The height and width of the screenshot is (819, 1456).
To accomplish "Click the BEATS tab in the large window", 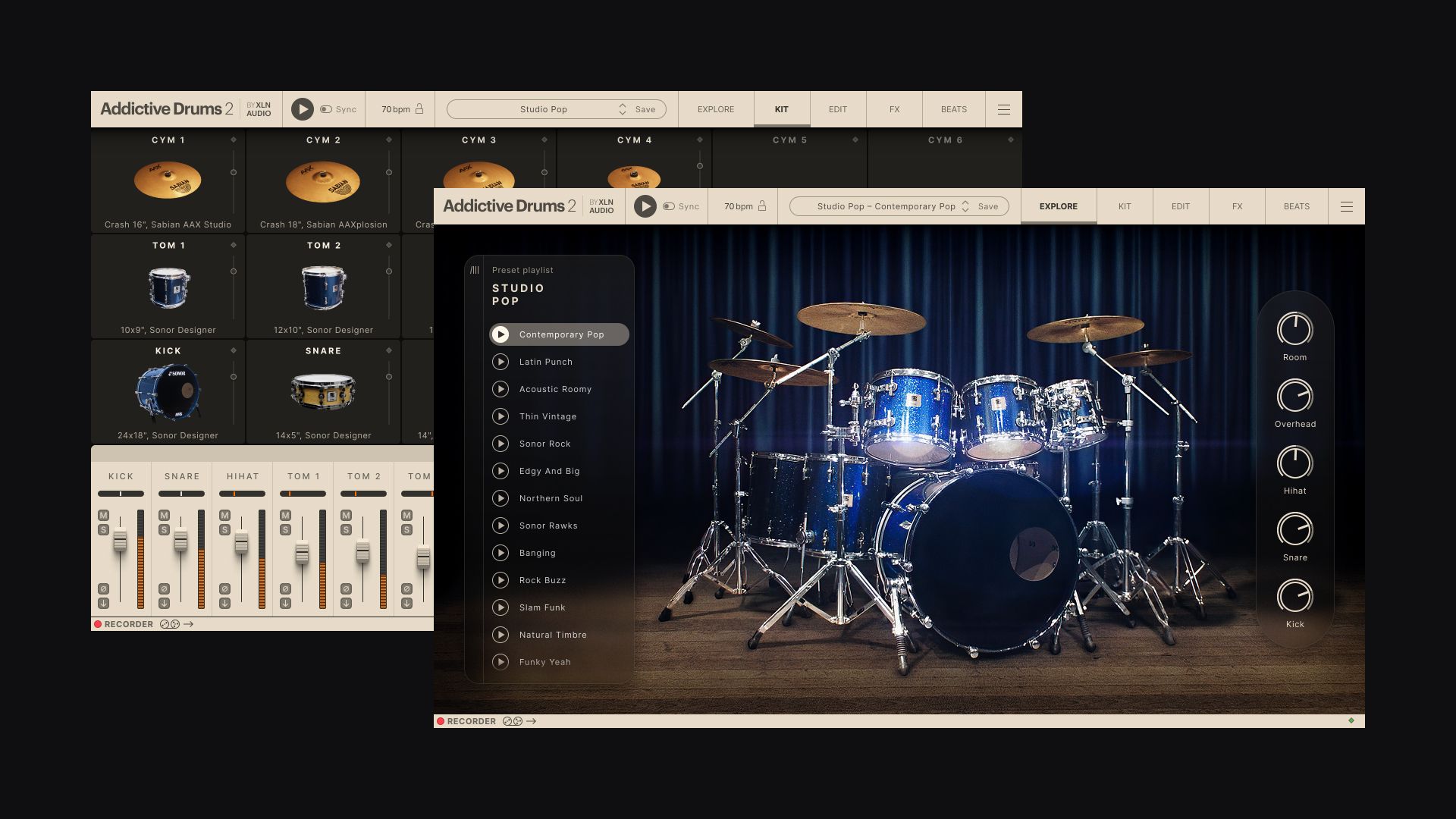I will tap(1297, 206).
